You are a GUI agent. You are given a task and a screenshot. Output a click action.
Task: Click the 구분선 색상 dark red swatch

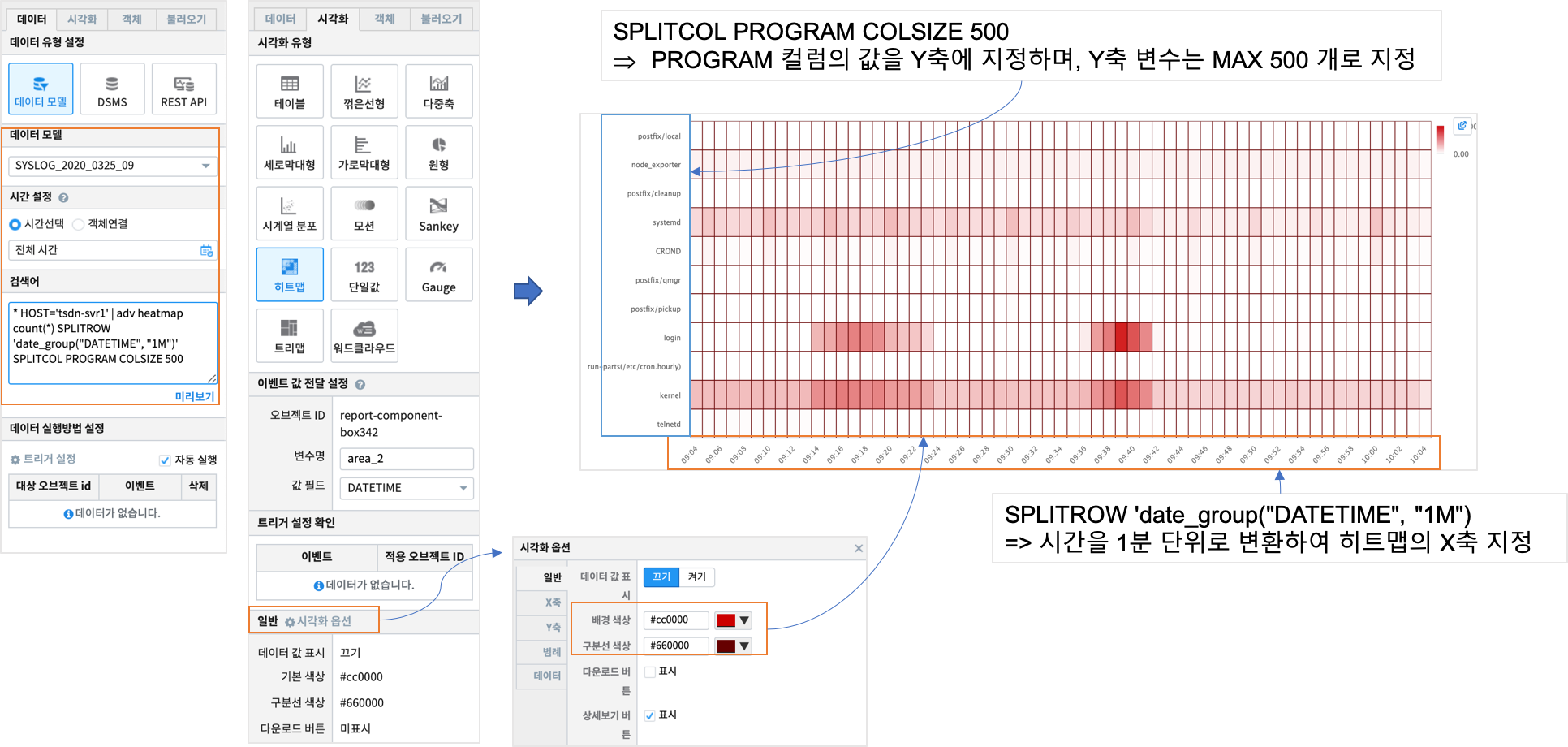(726, 646)
